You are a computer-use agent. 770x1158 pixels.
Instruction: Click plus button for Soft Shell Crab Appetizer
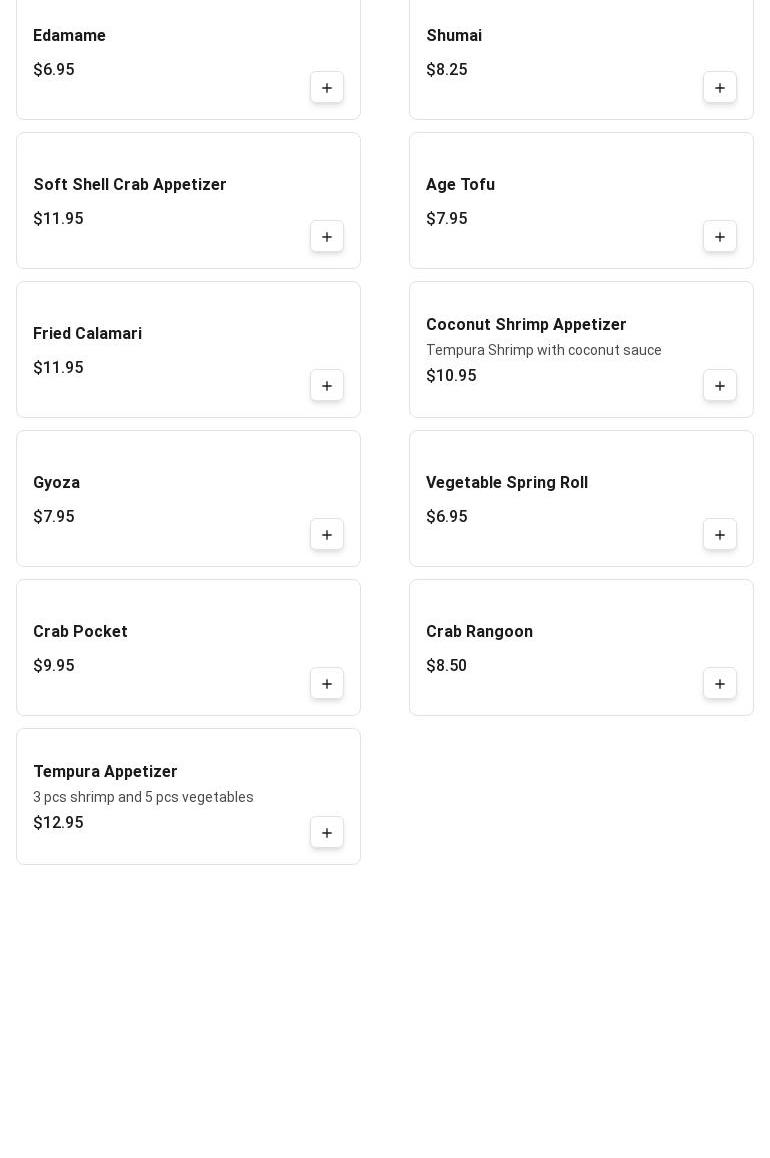click(x=327, y=237)
